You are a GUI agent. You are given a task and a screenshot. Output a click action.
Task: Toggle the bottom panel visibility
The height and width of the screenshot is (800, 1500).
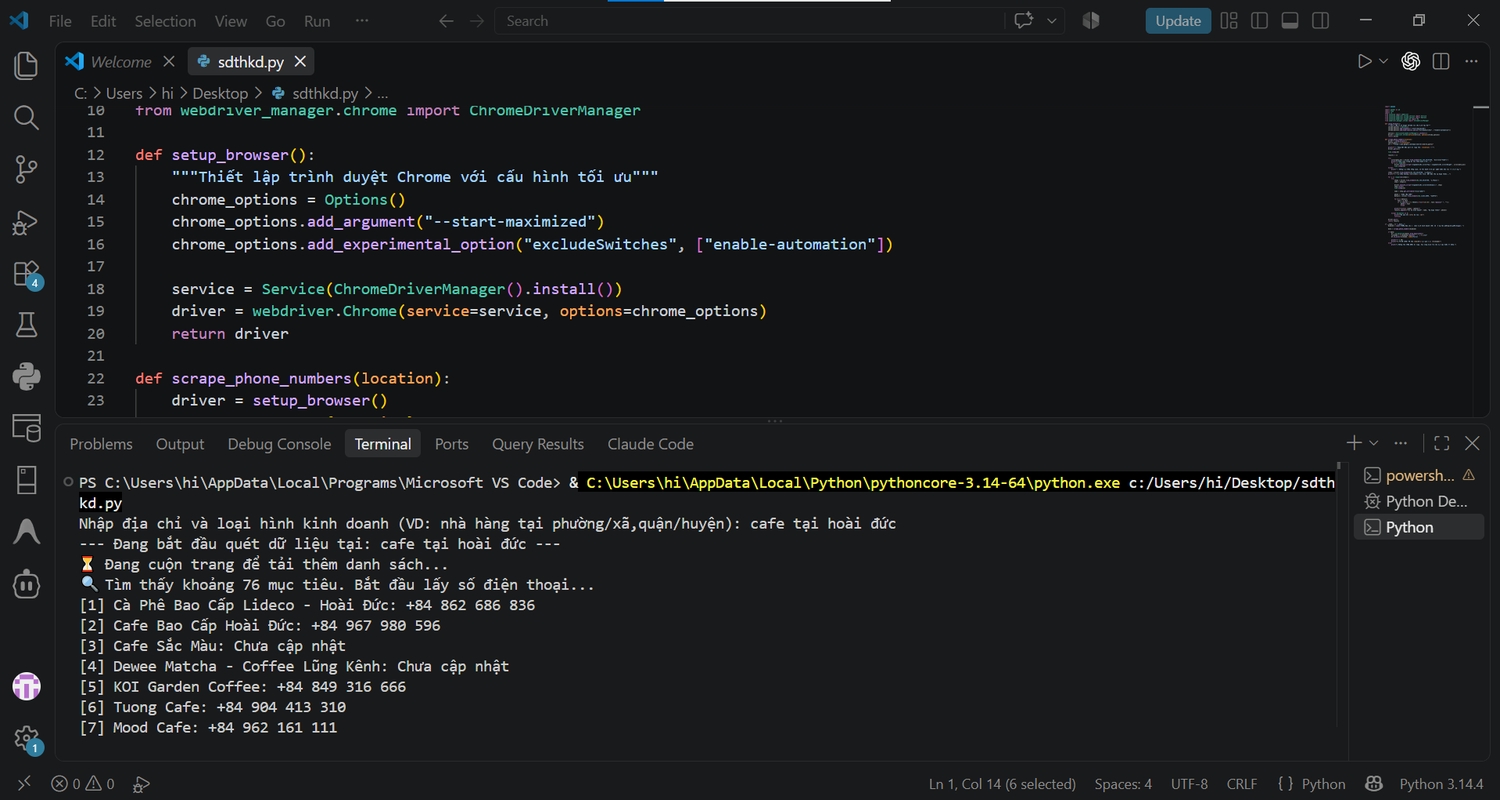click(x=1290, y=20)
